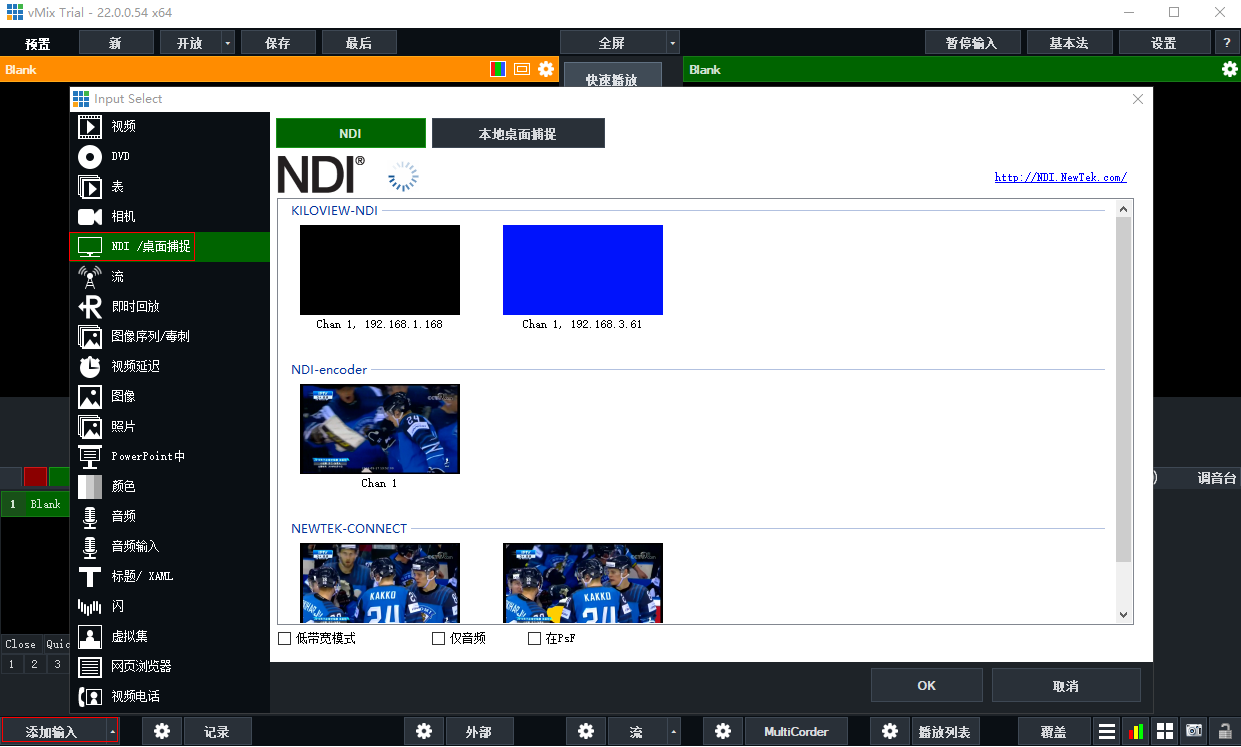Click the colour bars icon in preview header
The width and height of the screenshot is (1241, 747).
pos(498,69)
